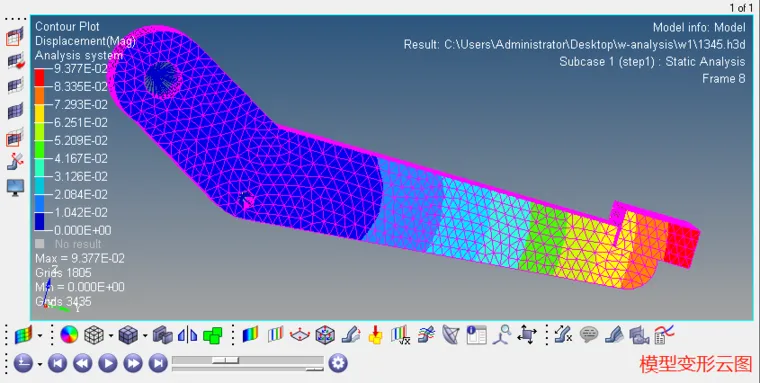Click the cube with inward arrows tensor icon
Image resolution: width=760 pixels, height=383 pixels.
coord(325,335)
